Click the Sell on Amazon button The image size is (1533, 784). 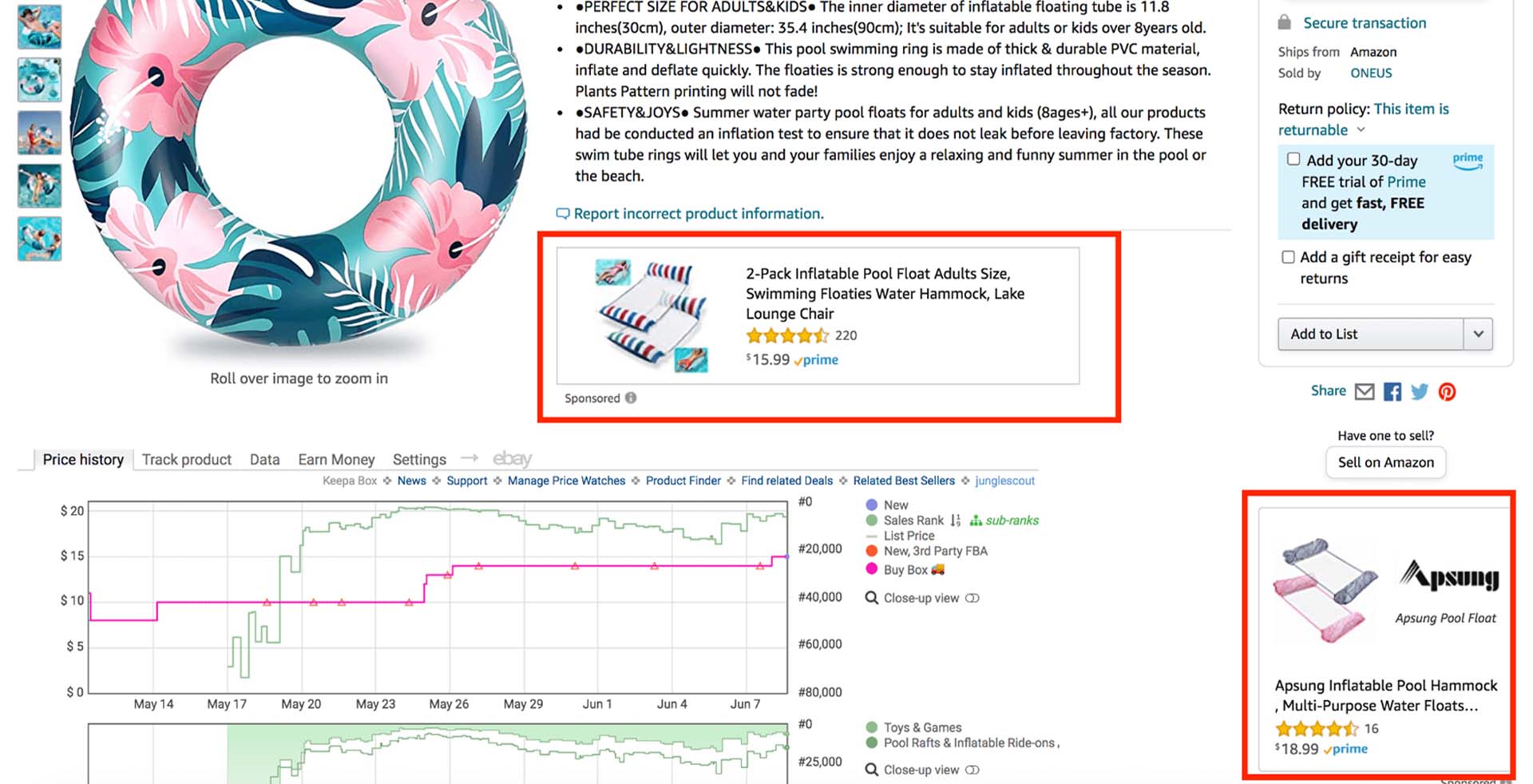[x=1385, y=462]
